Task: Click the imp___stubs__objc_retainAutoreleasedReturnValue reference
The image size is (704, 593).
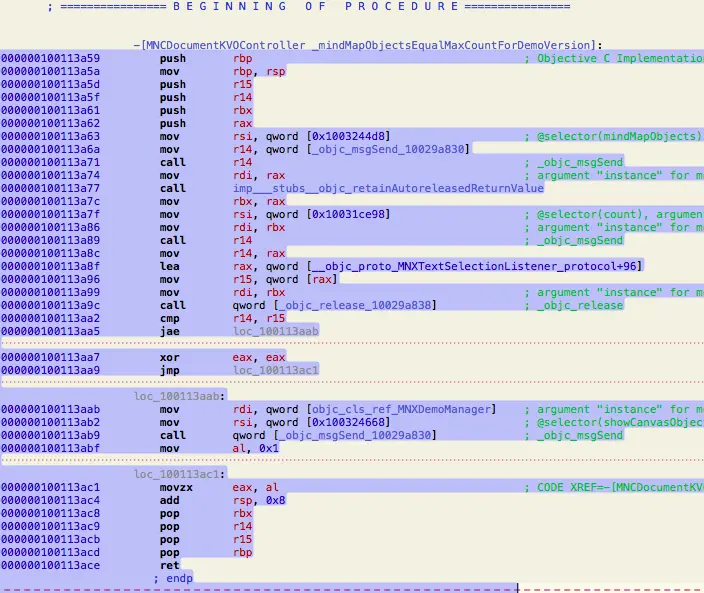Action: [388, 189]
